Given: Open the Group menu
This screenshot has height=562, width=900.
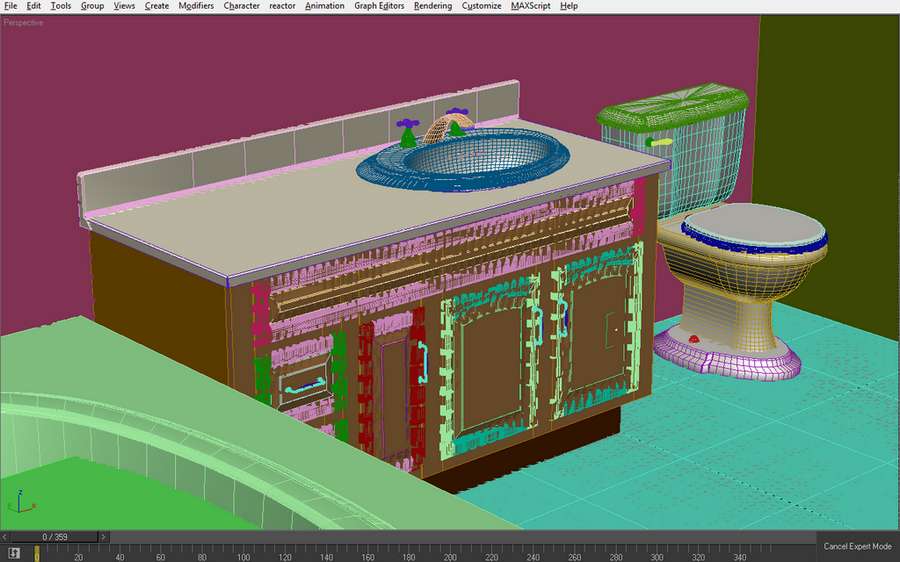Looking at the screenshot, I should pyautogui.click(x=92, y=6).
